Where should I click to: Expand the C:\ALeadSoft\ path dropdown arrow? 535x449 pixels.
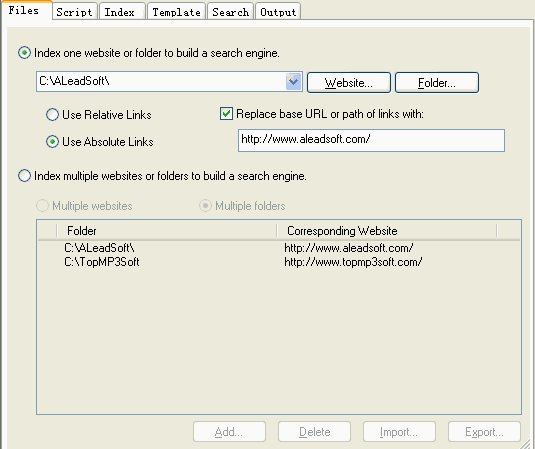pyautogui.click(x=293, y=82)
